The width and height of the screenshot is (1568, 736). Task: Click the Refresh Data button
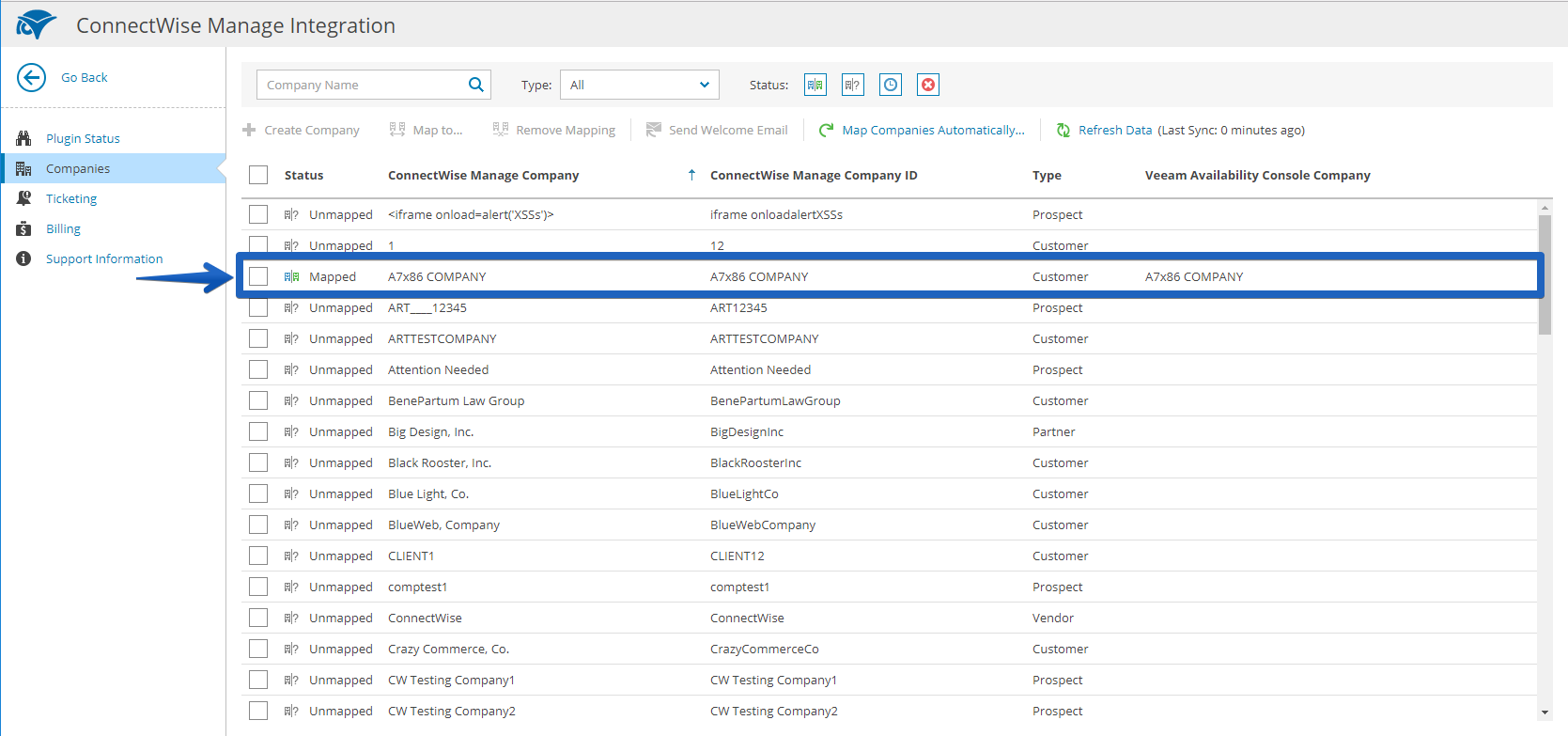pos(1104,130)
